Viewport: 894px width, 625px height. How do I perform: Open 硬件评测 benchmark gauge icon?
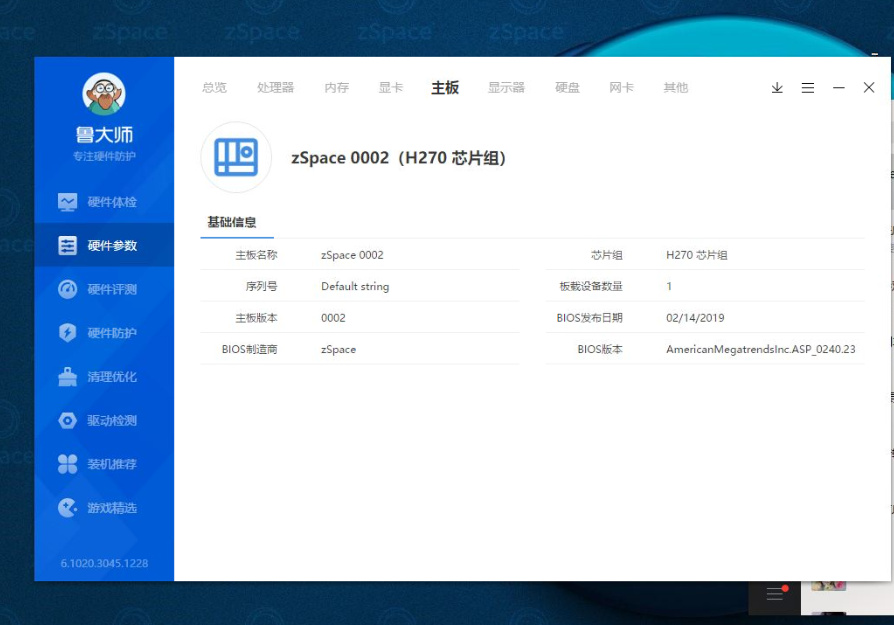coord(67,289)
